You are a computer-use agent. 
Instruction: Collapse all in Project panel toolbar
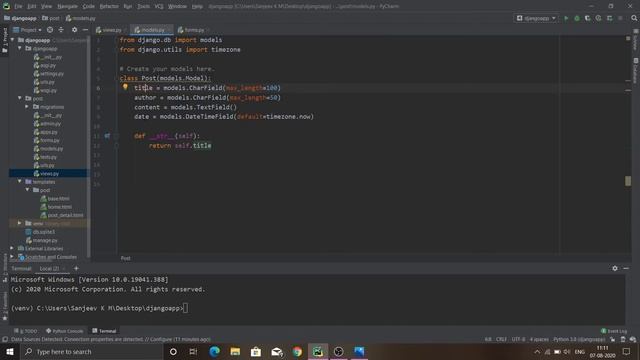[x=61, y=30]
